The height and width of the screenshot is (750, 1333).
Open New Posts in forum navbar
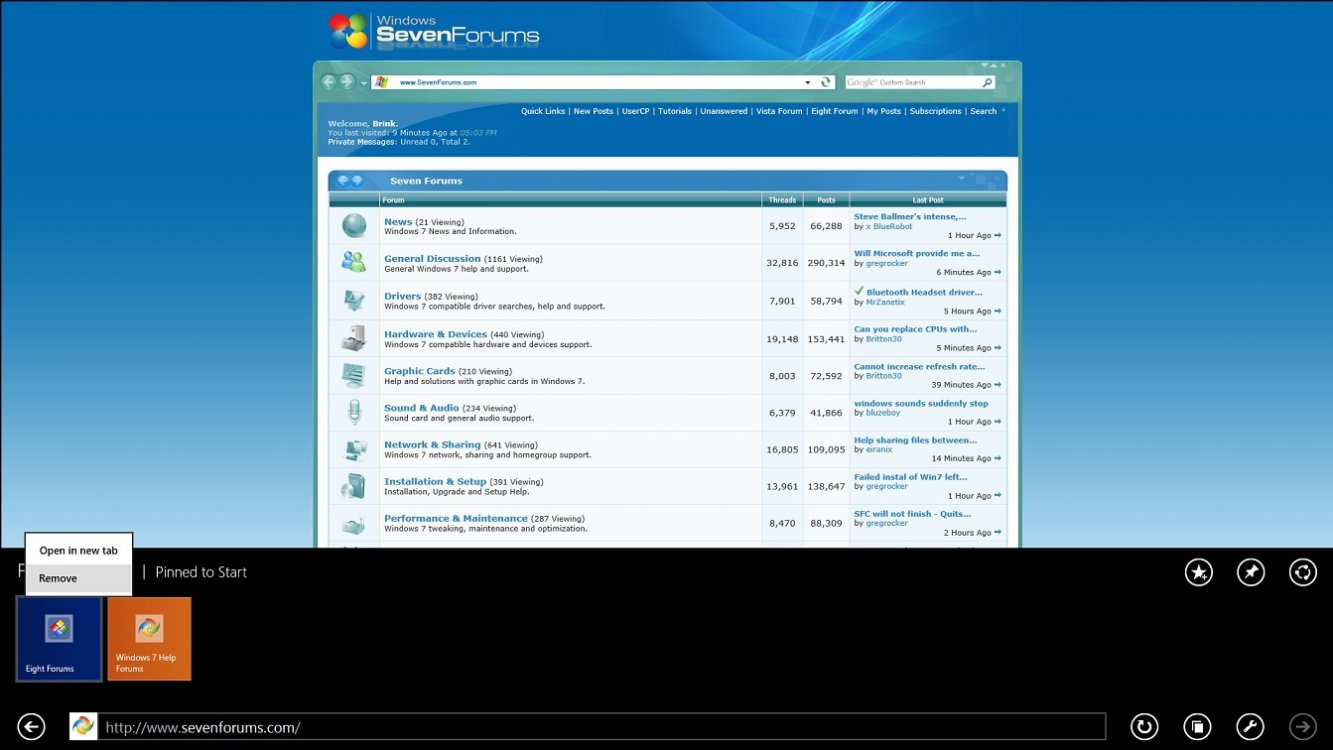(x=593, y=111)
